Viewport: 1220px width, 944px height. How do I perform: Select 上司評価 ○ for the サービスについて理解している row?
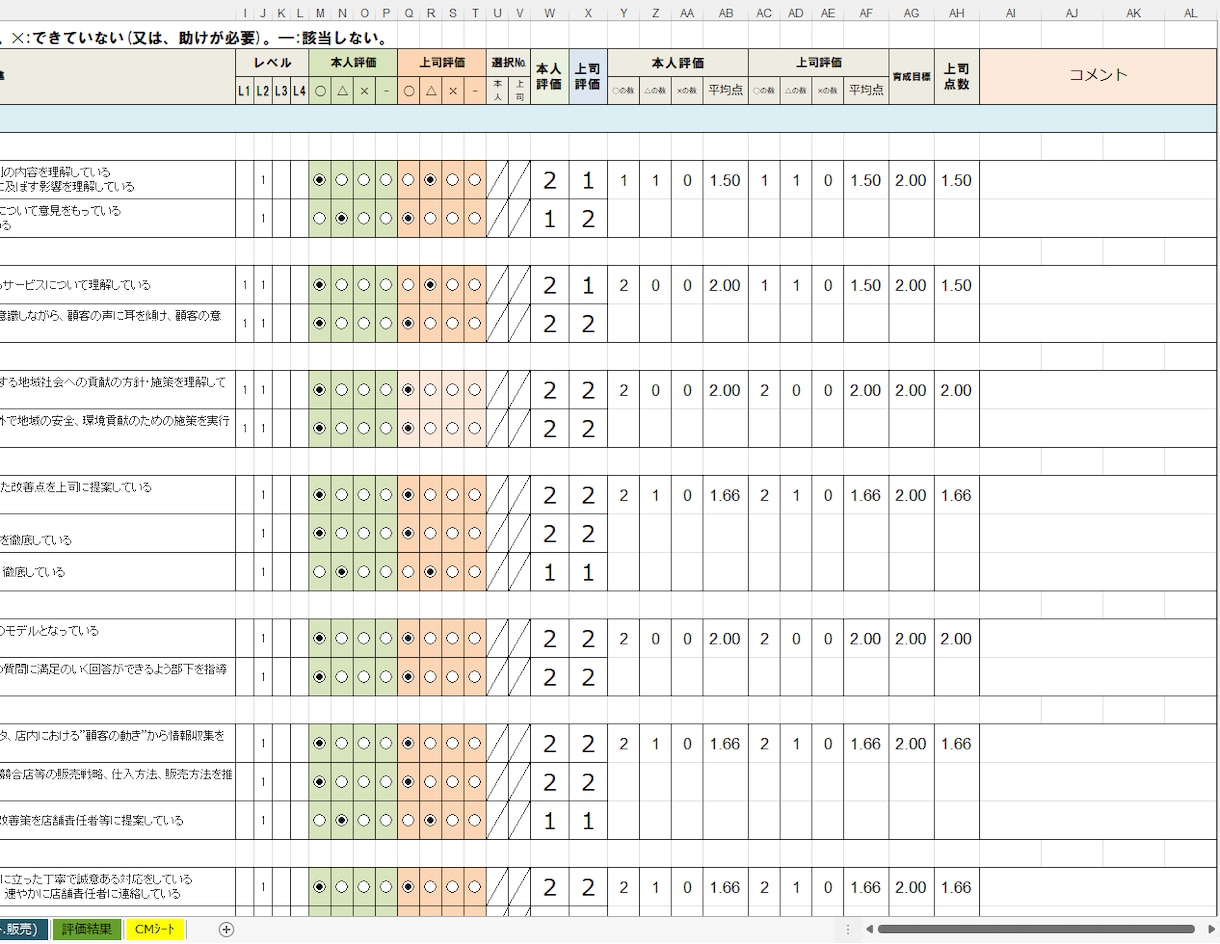pos(408,285)
